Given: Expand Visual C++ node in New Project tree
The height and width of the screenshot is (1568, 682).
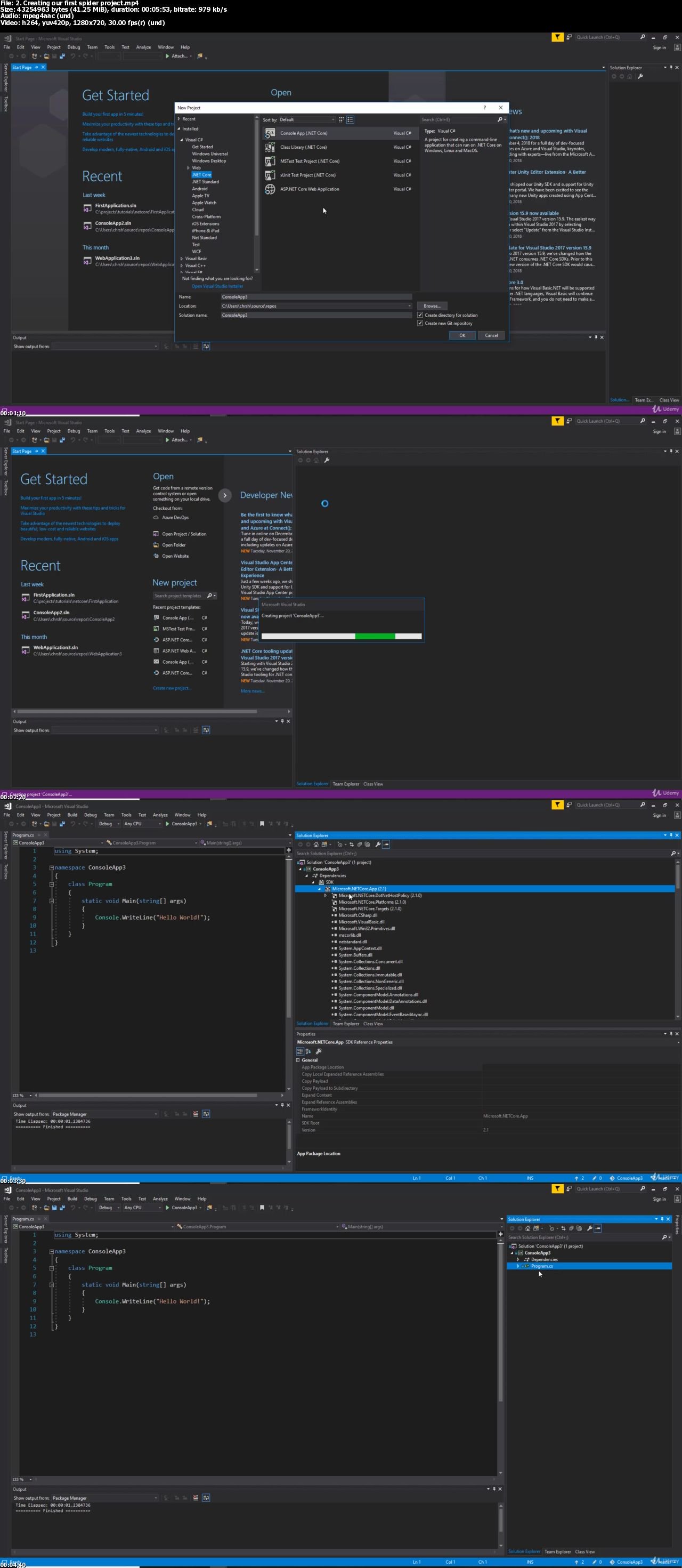Looking at the screenshot, I should click(x=181, y=266).
